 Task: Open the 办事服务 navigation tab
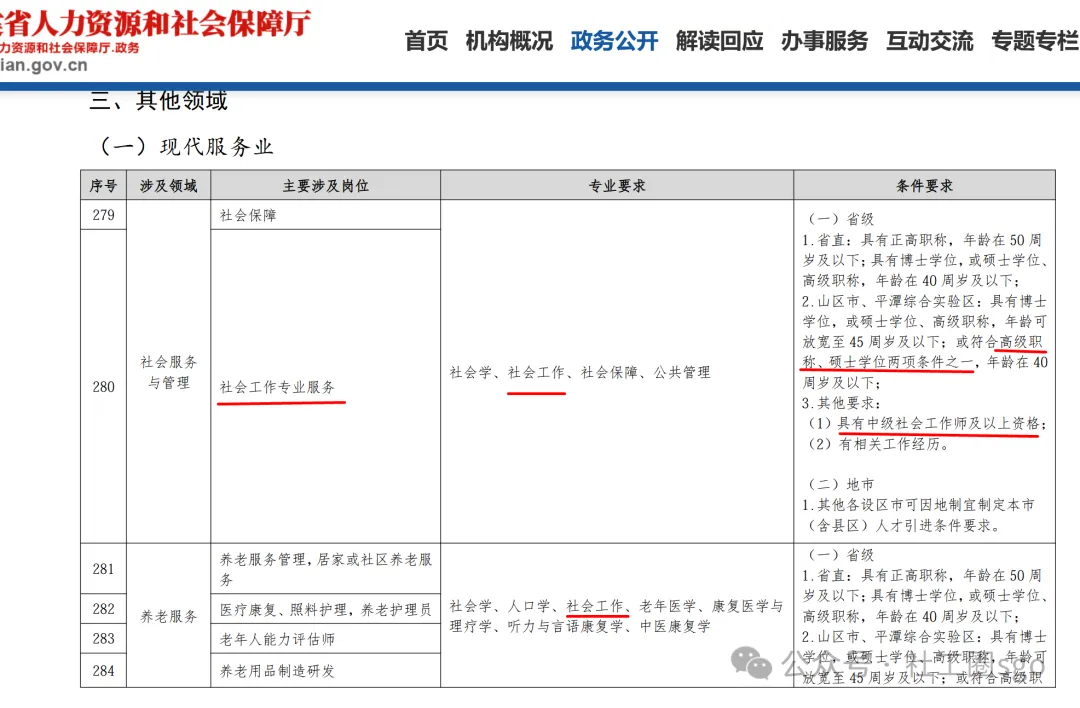pyautogui.click(x=824, y=41)
